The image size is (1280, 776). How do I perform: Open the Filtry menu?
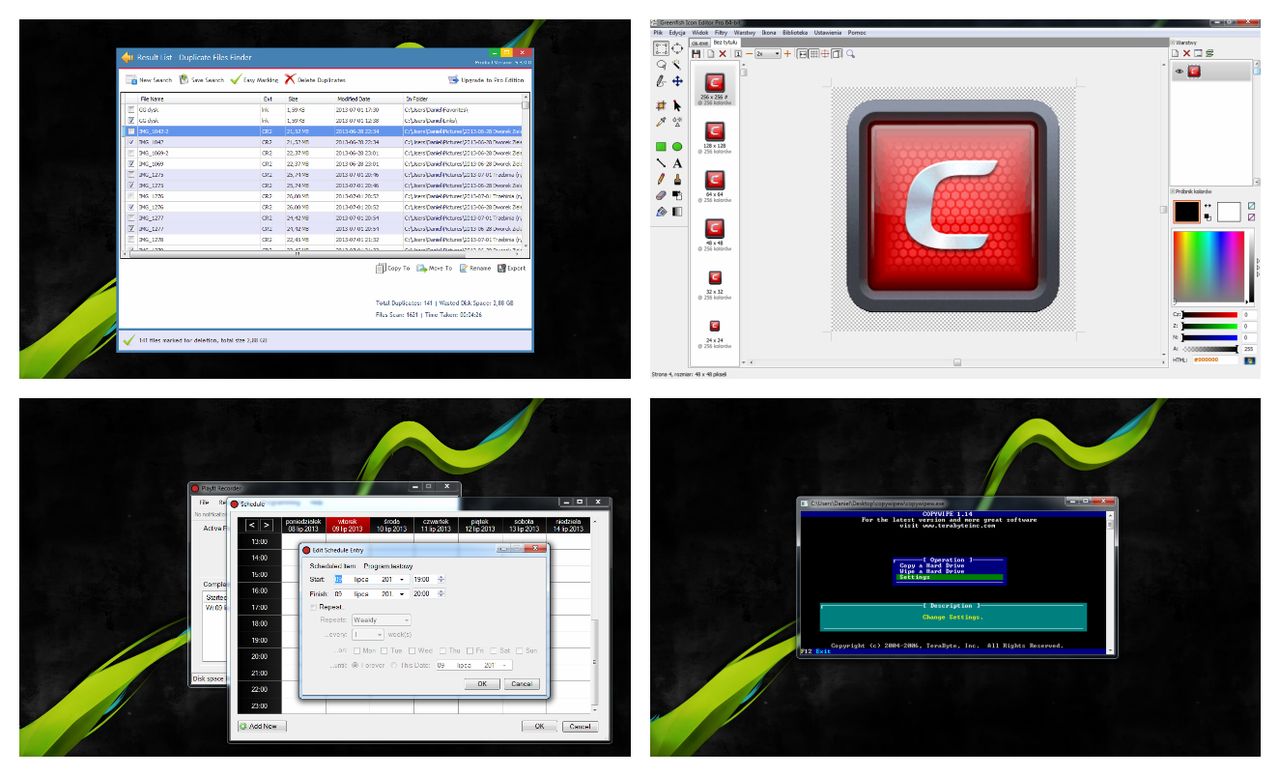[721, 33]
